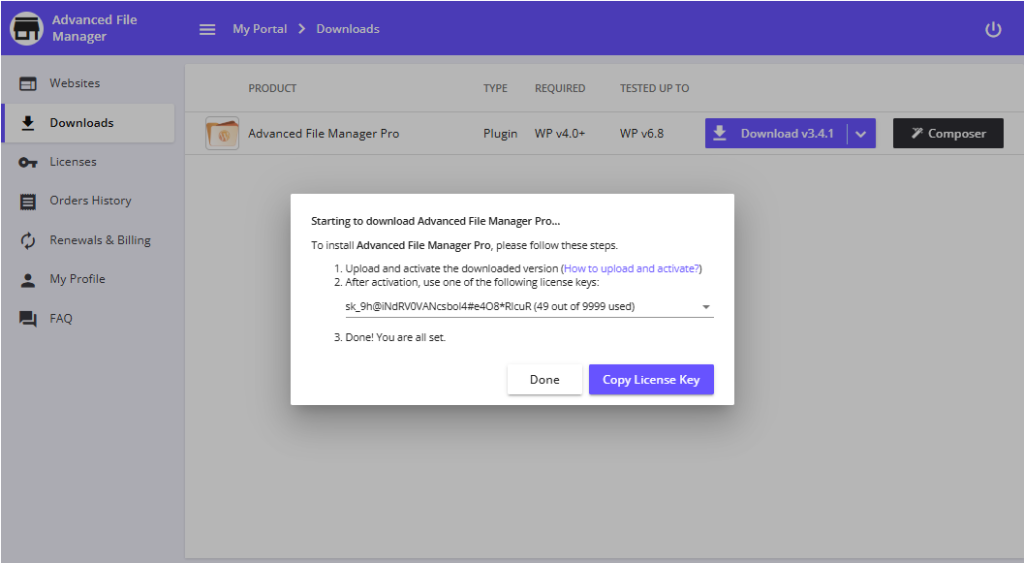Toggle the hamburger menu icon

(x=207, y=29)
